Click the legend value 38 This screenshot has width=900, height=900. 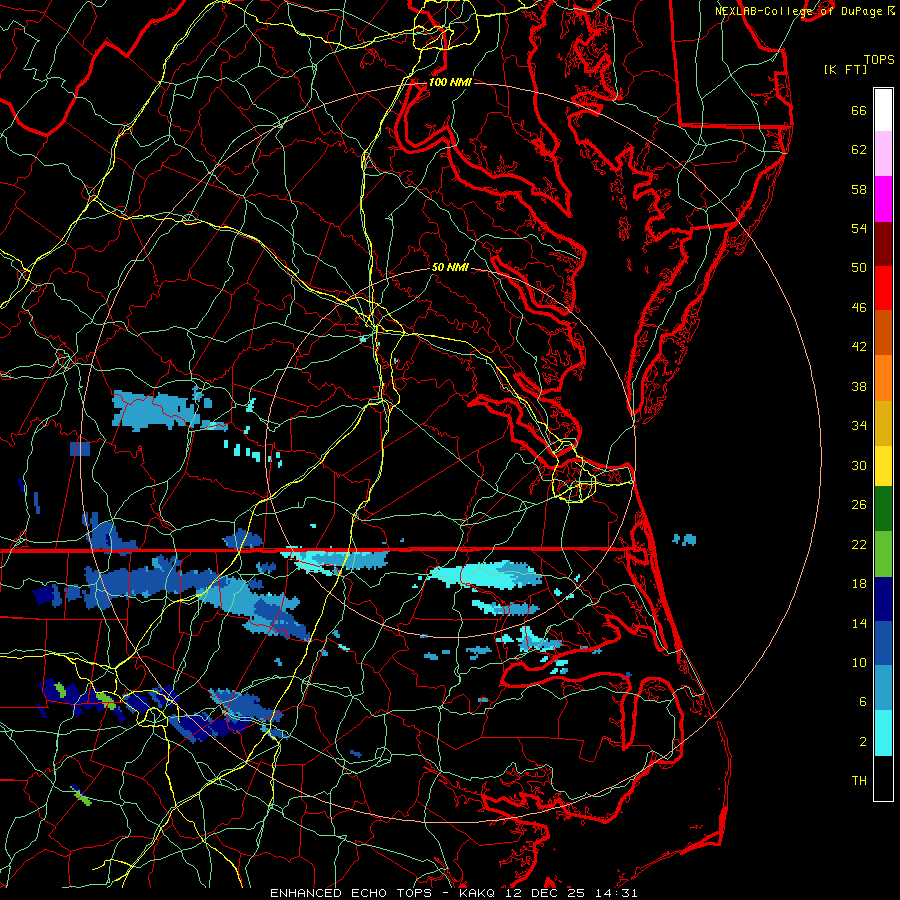pos(859,386)
